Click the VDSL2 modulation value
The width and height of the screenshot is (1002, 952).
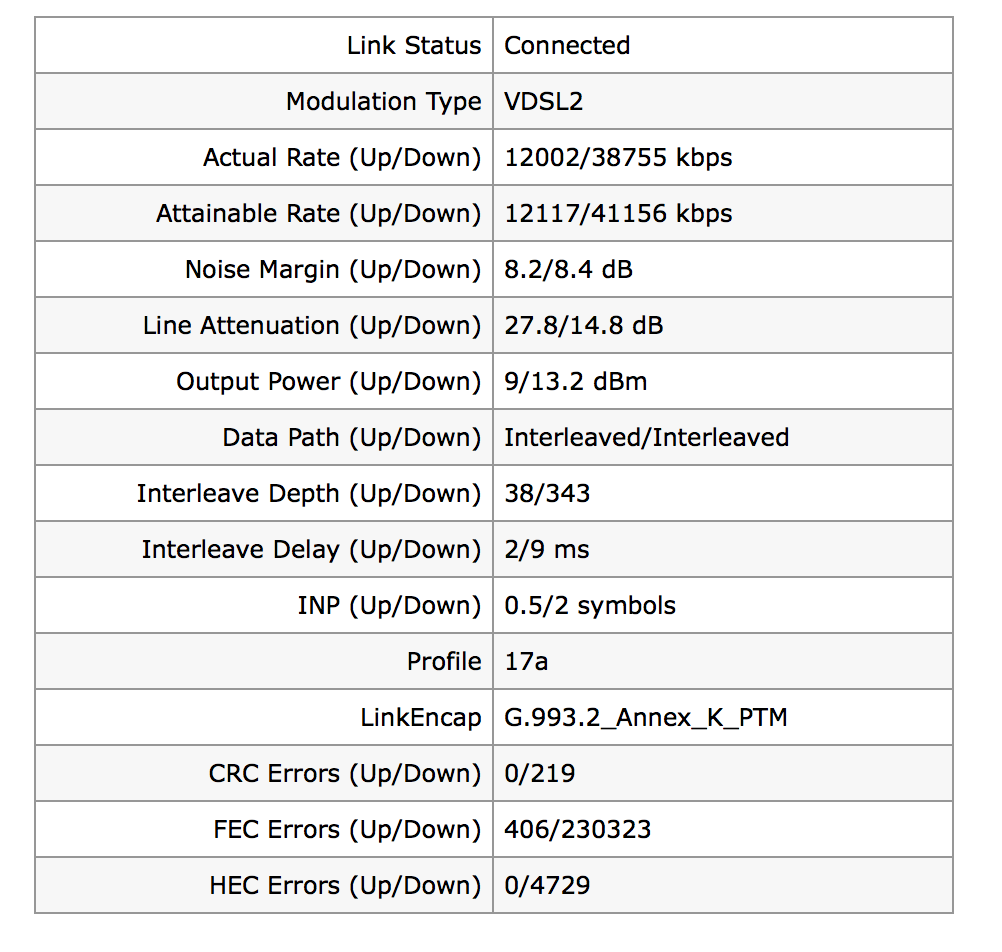pyautogui.click(x=543, y=102)
